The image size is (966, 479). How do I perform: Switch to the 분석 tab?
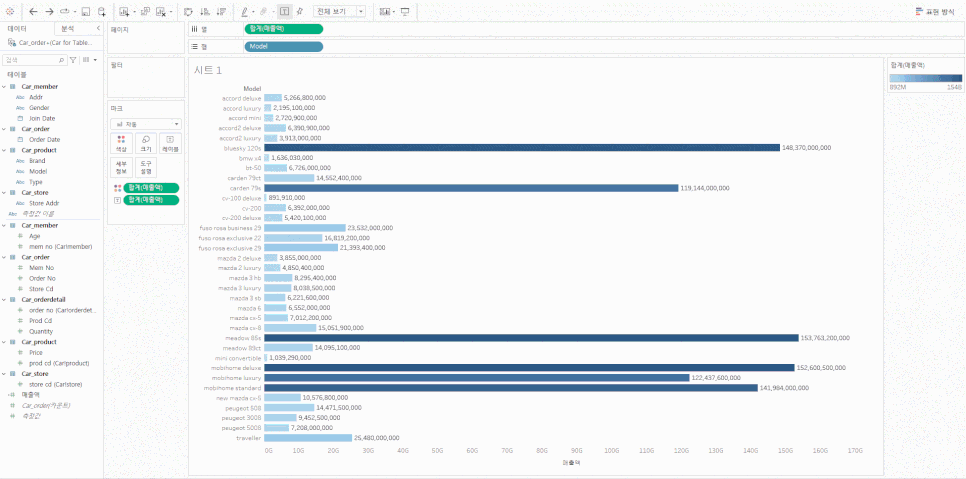(x=67, y=28)
